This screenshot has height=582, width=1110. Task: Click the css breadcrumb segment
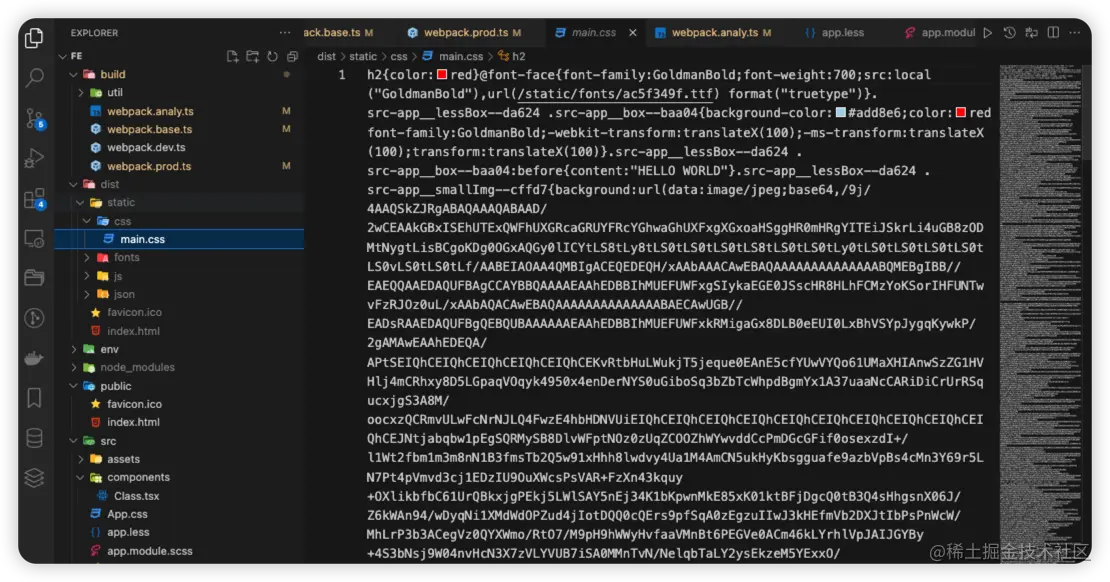(x=399, y=56)
